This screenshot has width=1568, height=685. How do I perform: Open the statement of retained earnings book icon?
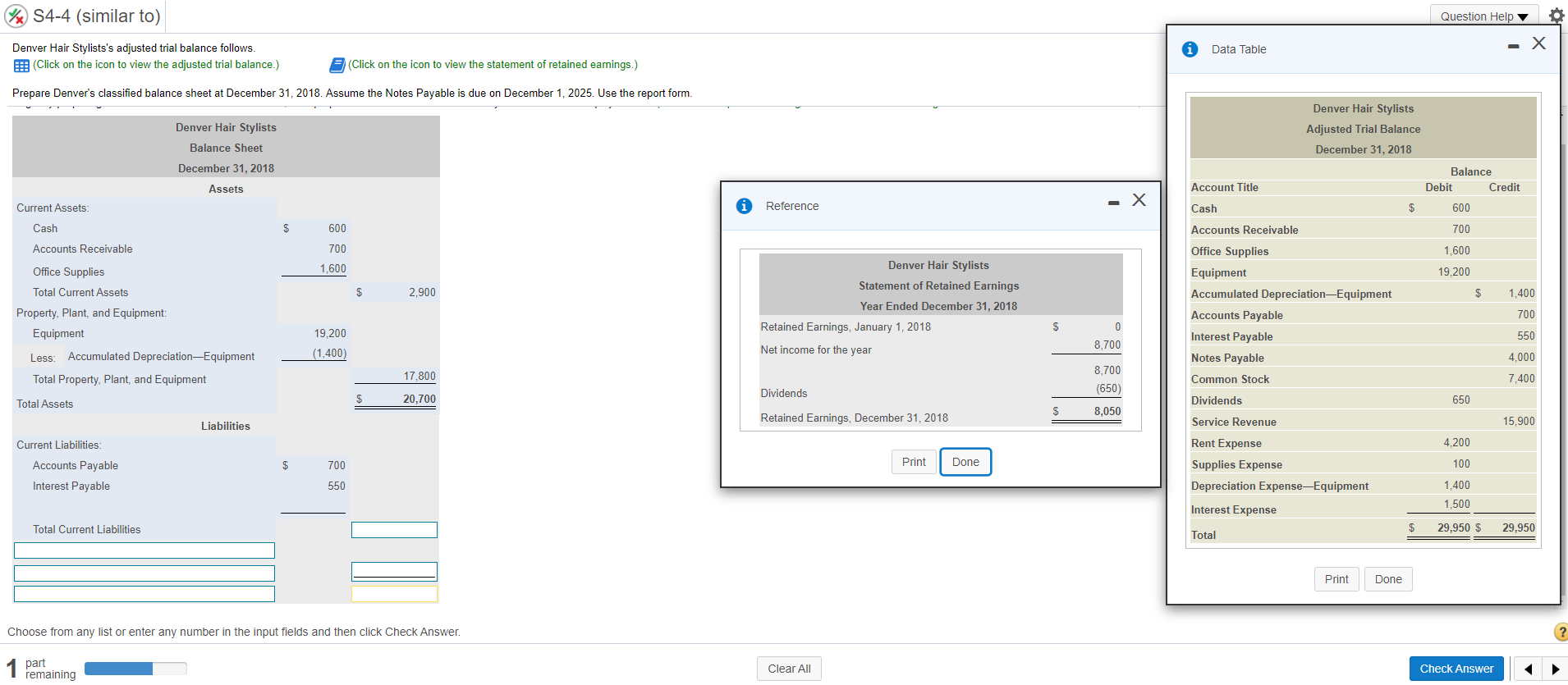(337, 65)
